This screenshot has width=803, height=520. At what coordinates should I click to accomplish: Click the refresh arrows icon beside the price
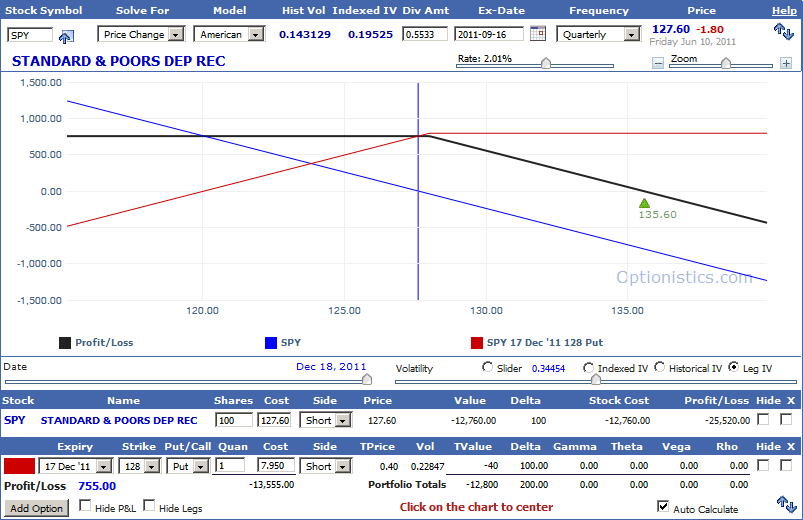coord(784,31)
